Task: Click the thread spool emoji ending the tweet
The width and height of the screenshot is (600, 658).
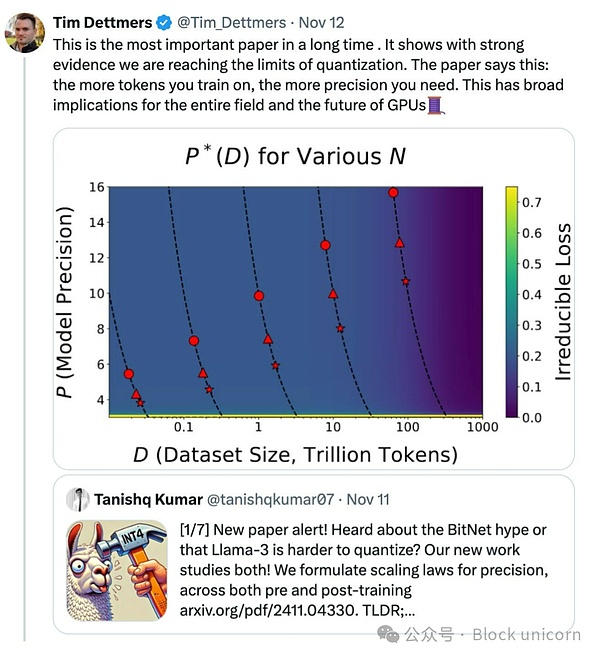Action: [435, 104]
